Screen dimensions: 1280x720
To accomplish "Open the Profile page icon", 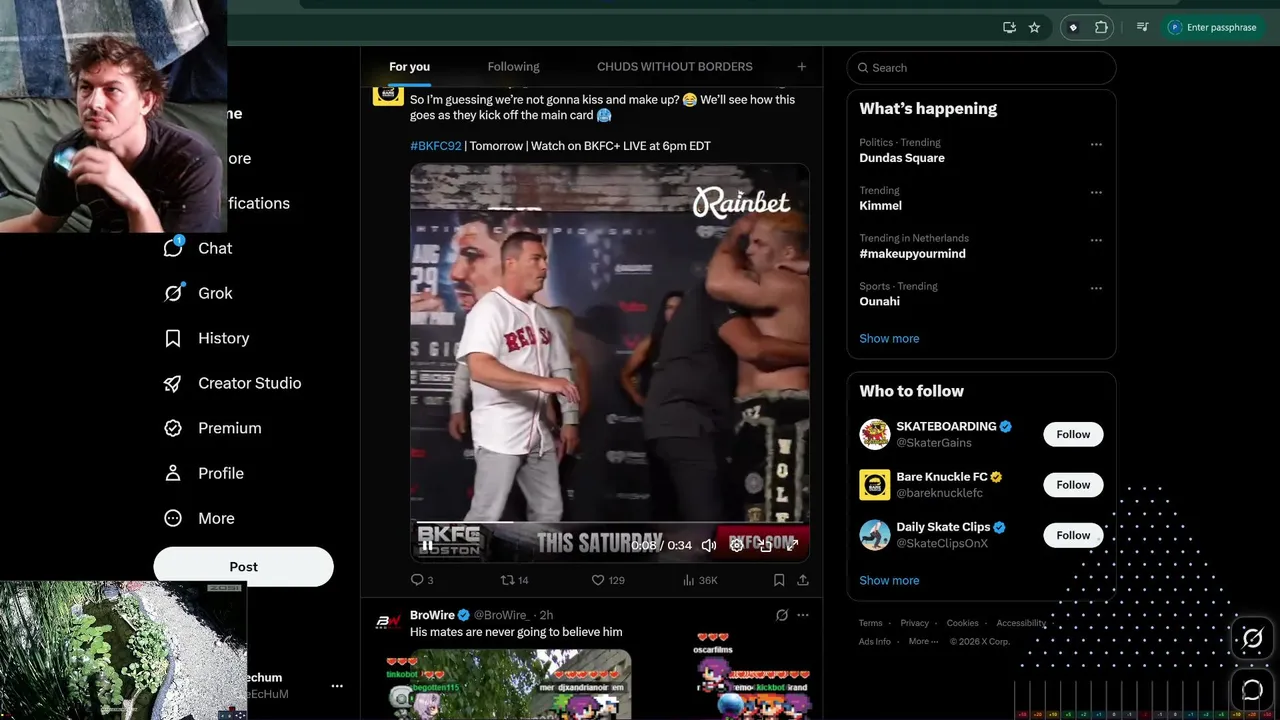I will (173, 473).
